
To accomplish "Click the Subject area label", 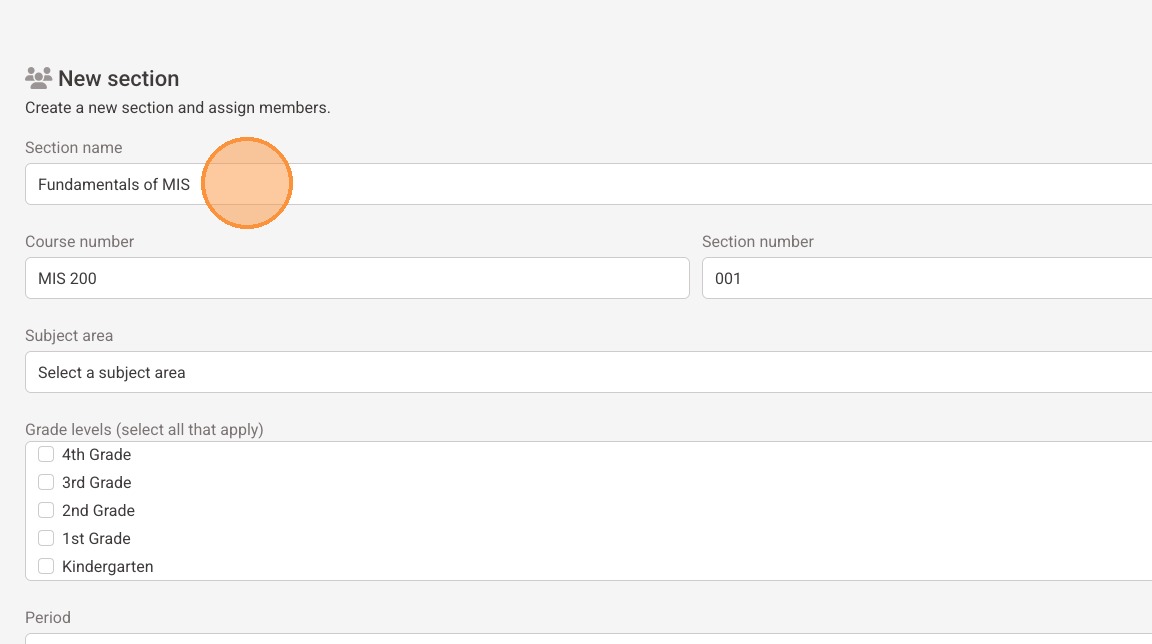I will [69, 335].
